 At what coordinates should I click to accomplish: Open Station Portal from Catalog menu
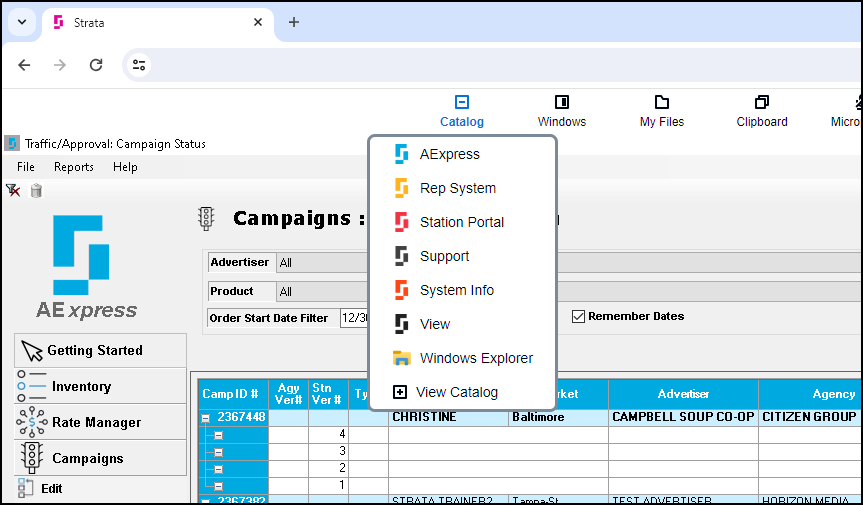(x=462, y=222)
